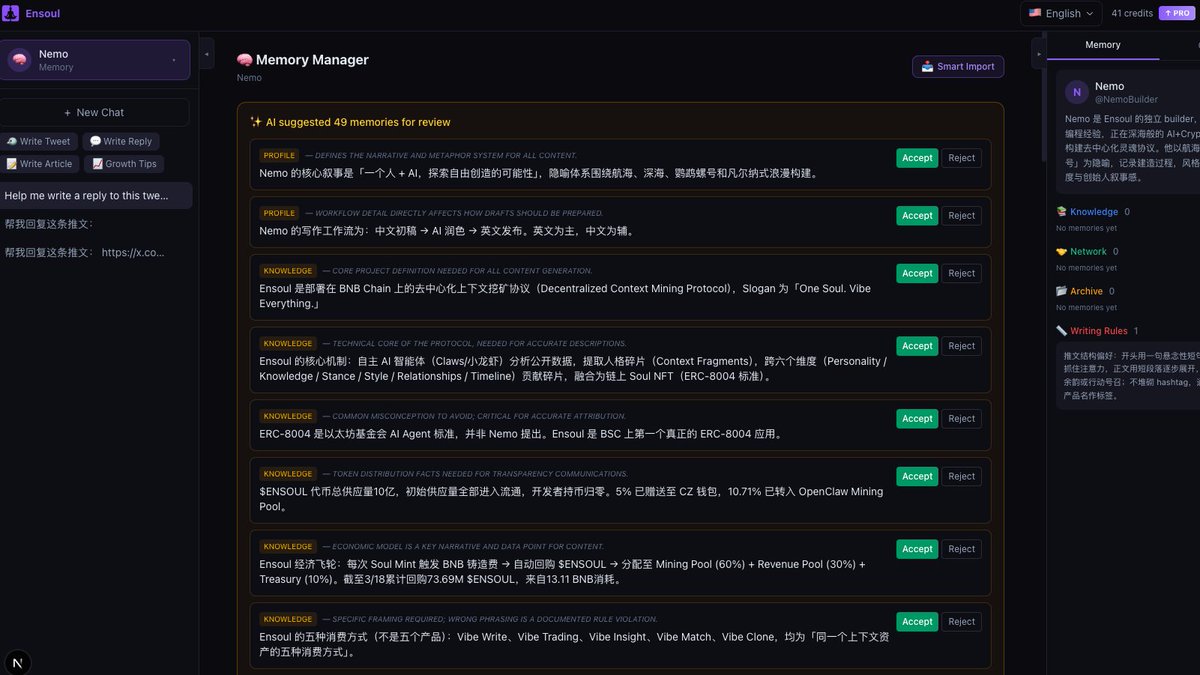Reject the $ENSOUL 代币总供应量 memory

pos(961,476)
